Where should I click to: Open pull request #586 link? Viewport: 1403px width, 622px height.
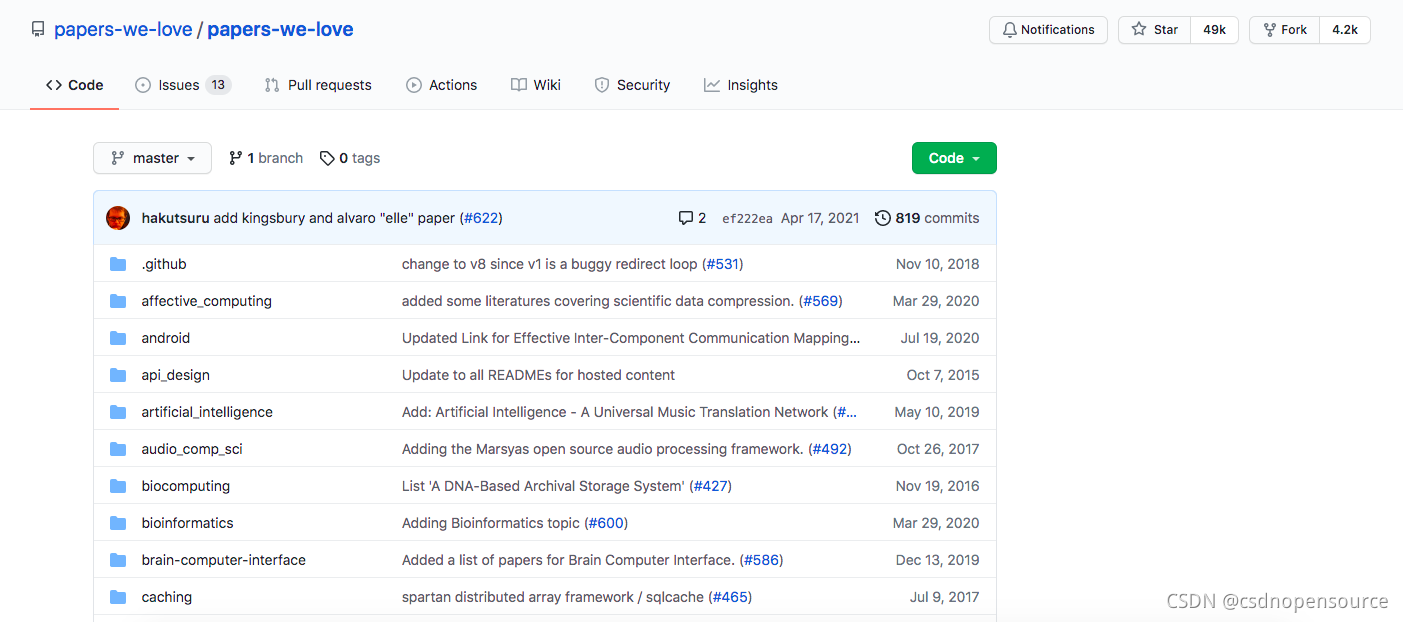point(761,560)
